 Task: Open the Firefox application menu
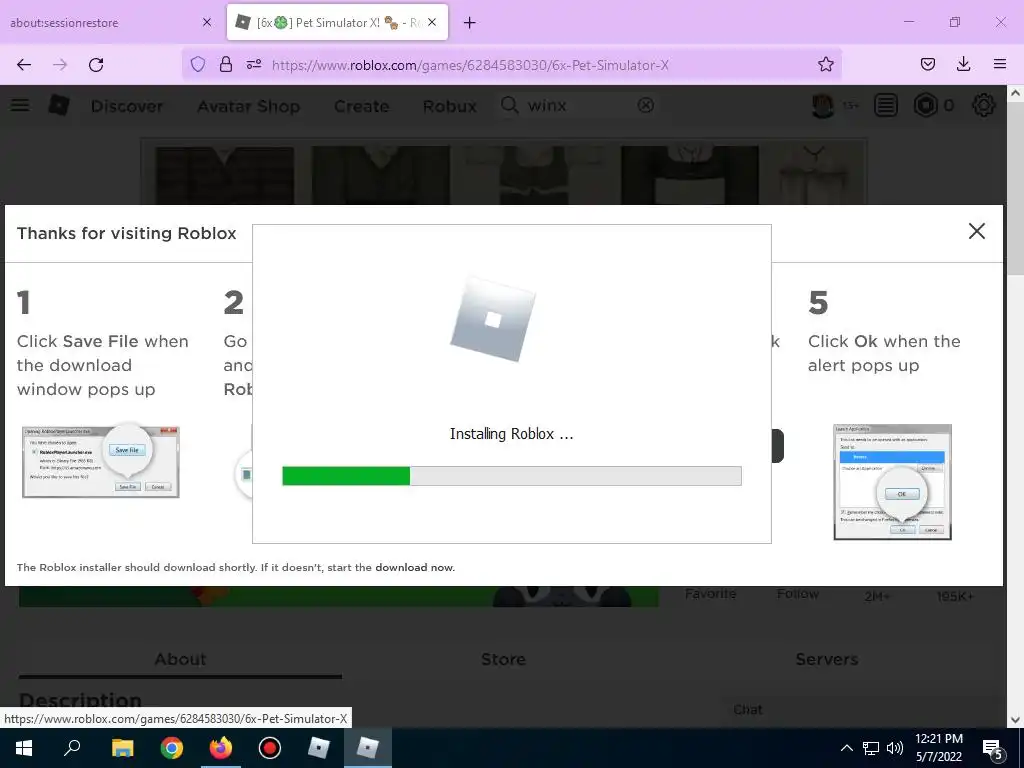tap(999, 64)
